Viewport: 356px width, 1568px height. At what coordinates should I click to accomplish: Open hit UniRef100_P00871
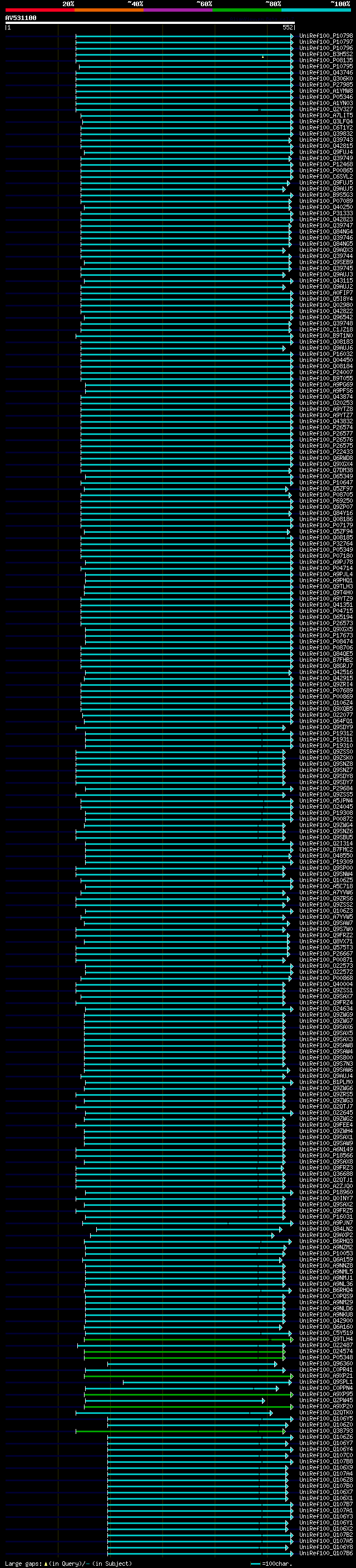coord(326,959)
